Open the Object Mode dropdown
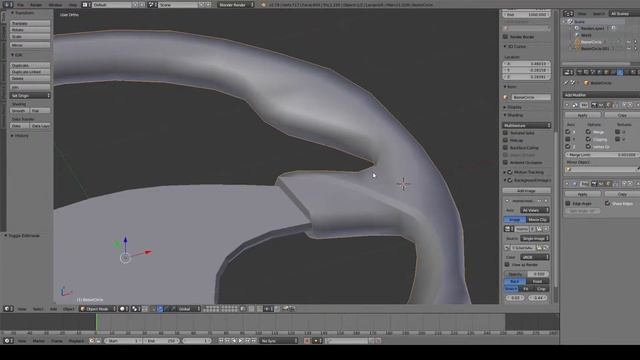The image size is (640, 360). (x=98, y=309)
